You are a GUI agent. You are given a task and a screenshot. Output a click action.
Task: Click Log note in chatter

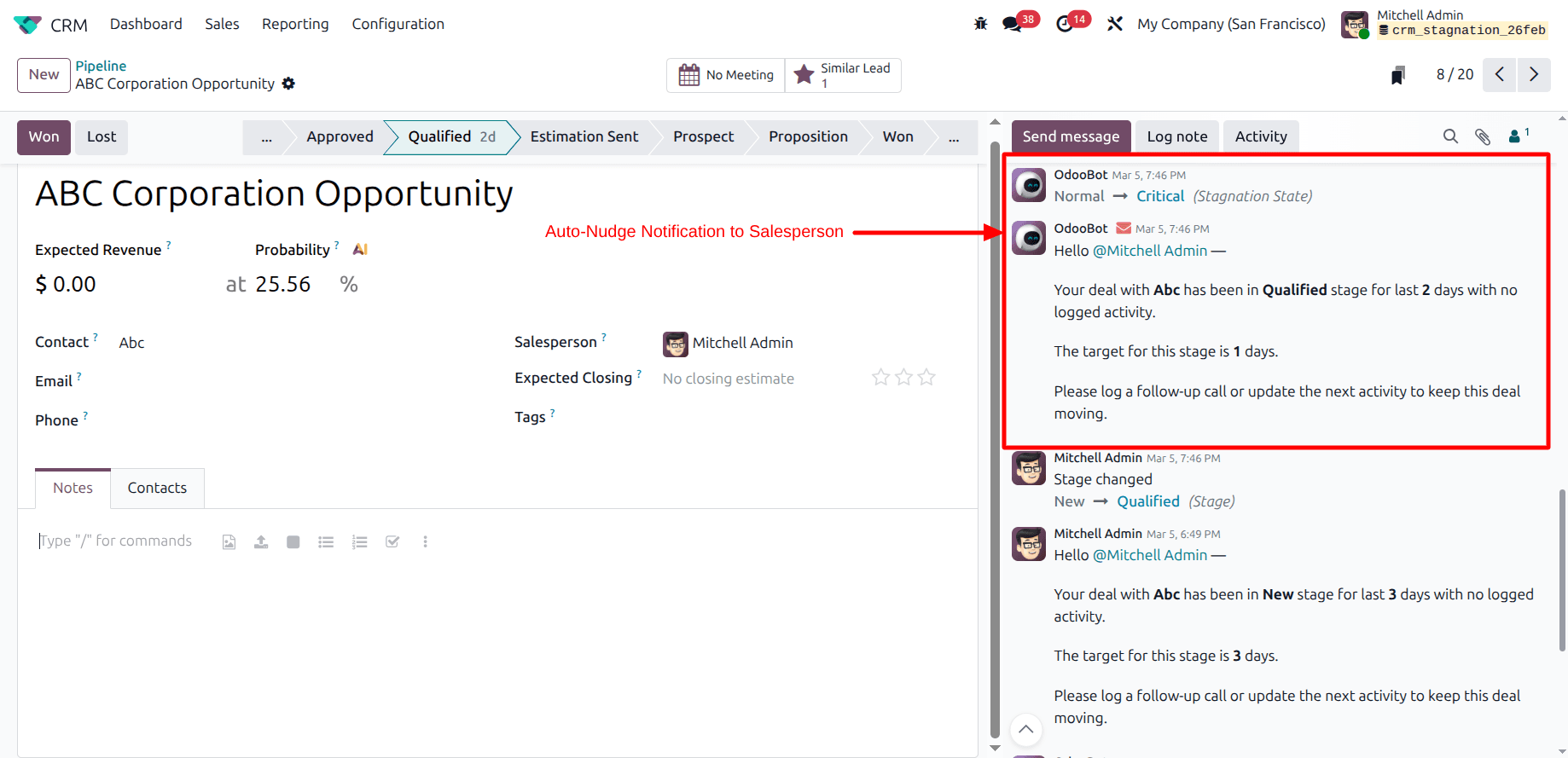(x=1177, y=136)
